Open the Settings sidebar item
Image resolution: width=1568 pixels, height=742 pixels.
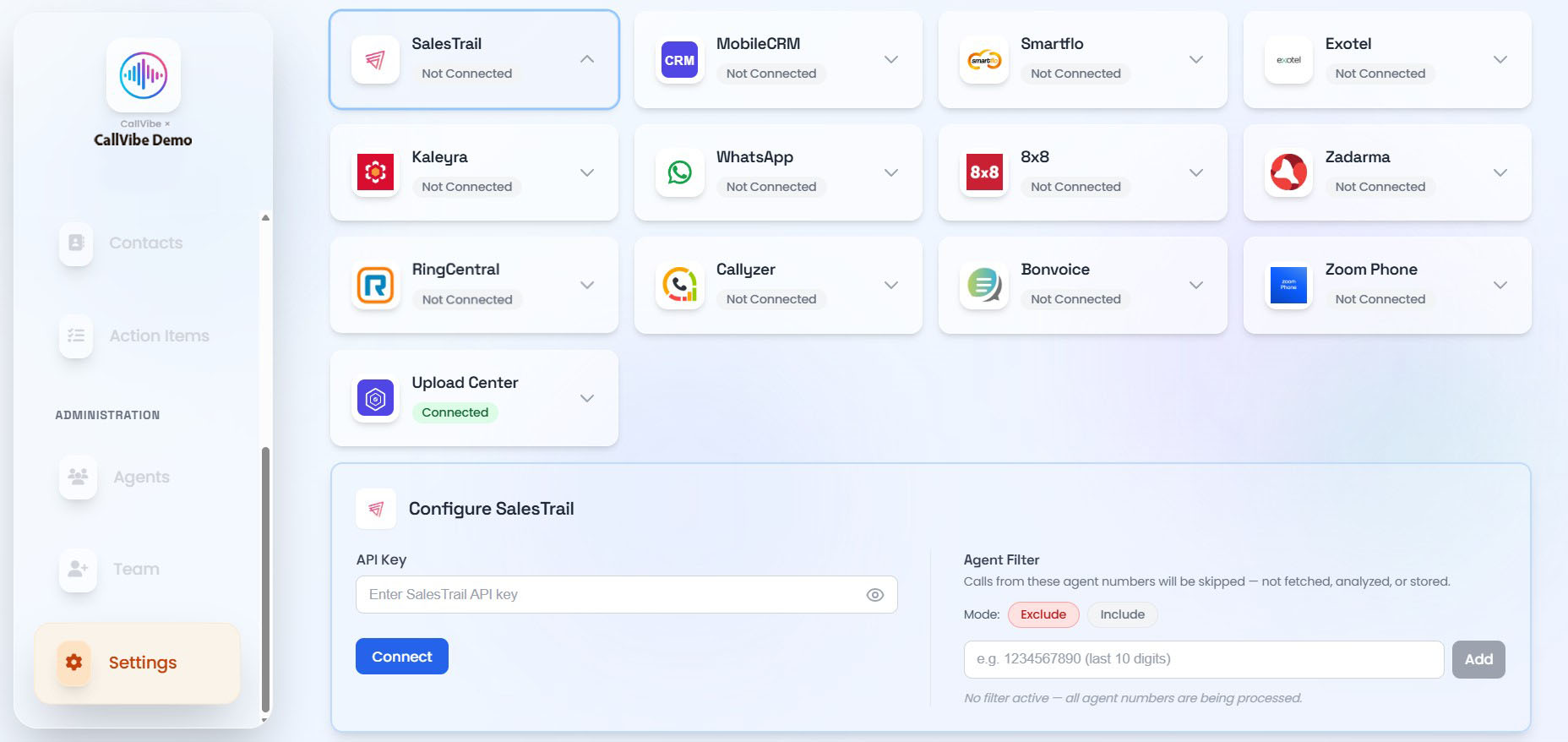[x=137, y=663]
